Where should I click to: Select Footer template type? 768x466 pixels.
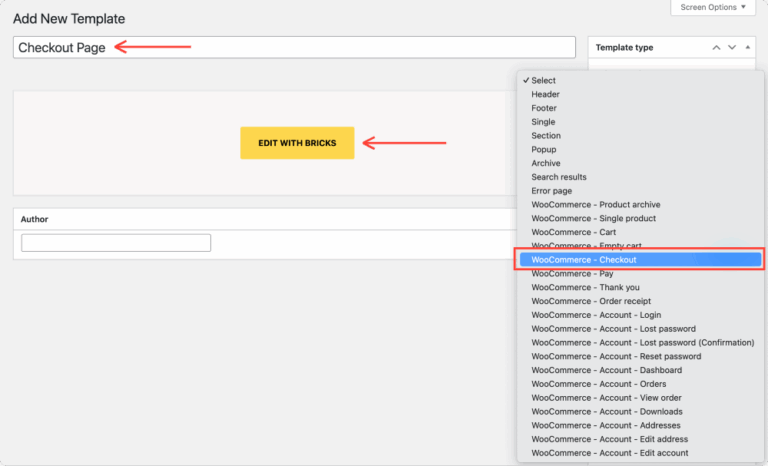point(641,108)
